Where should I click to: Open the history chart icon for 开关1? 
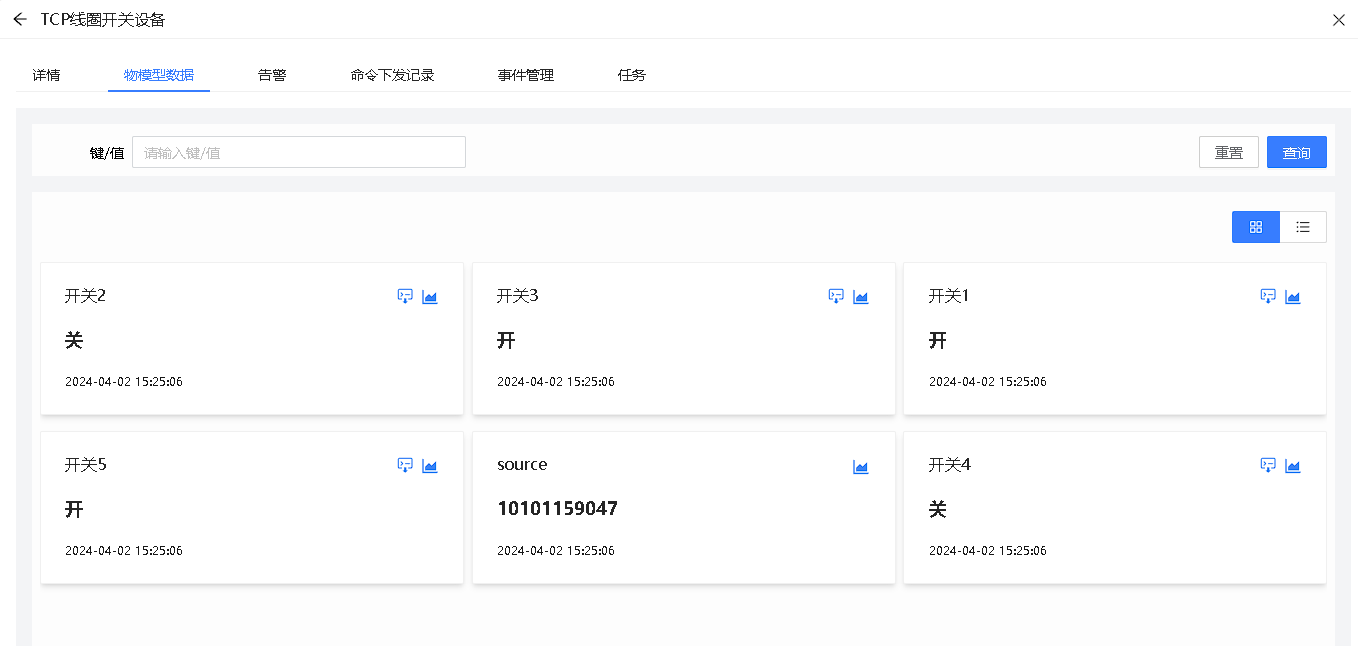click(1293, 296)
